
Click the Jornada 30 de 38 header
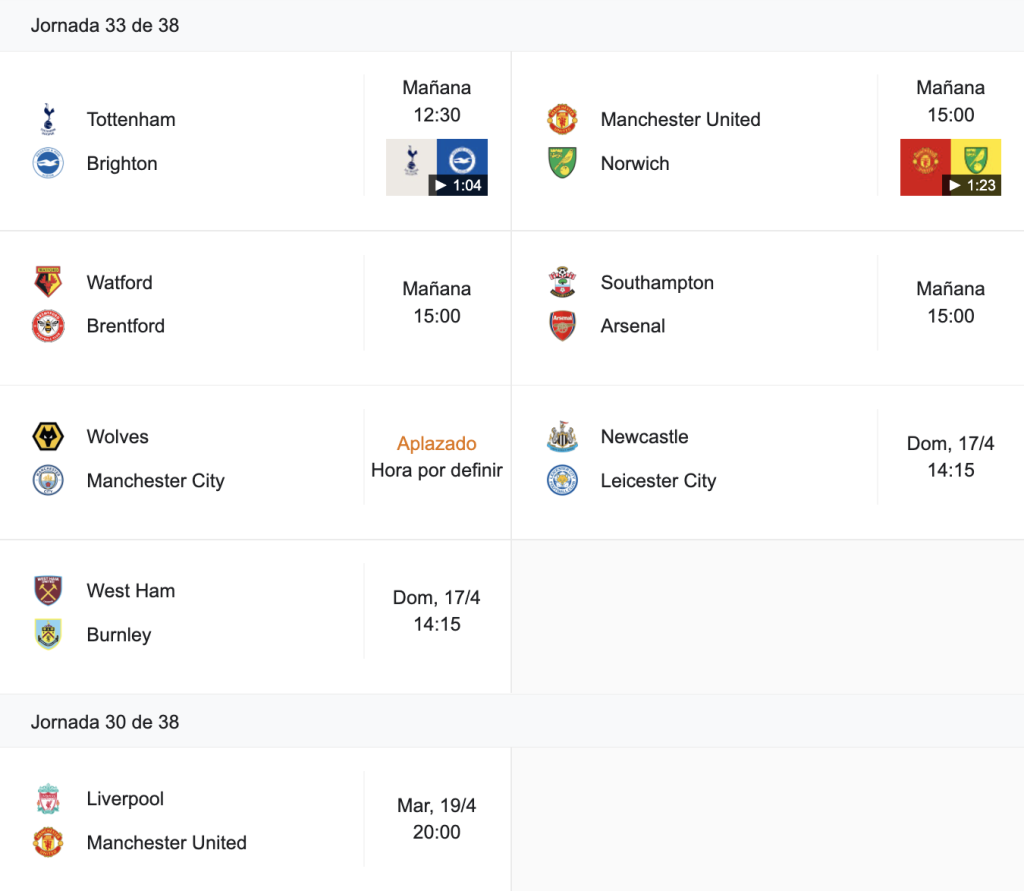(105, 722)
